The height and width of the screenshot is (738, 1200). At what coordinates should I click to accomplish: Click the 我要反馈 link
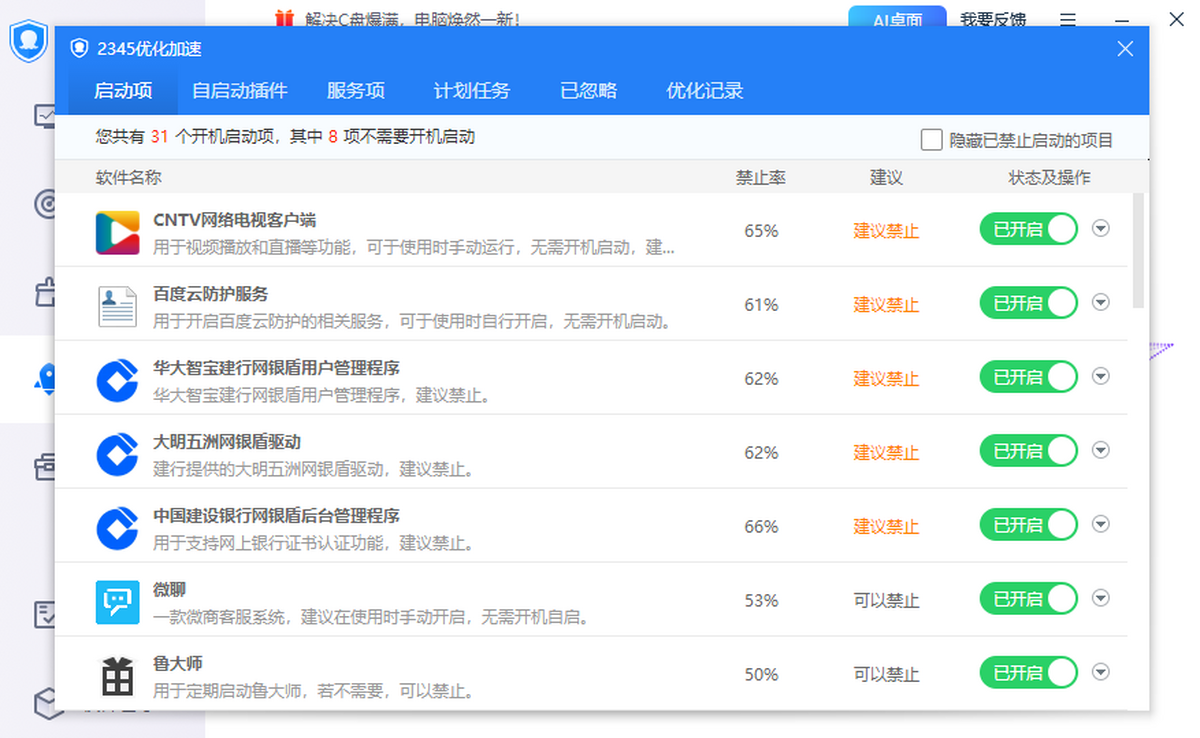click(x=993, y=20)
